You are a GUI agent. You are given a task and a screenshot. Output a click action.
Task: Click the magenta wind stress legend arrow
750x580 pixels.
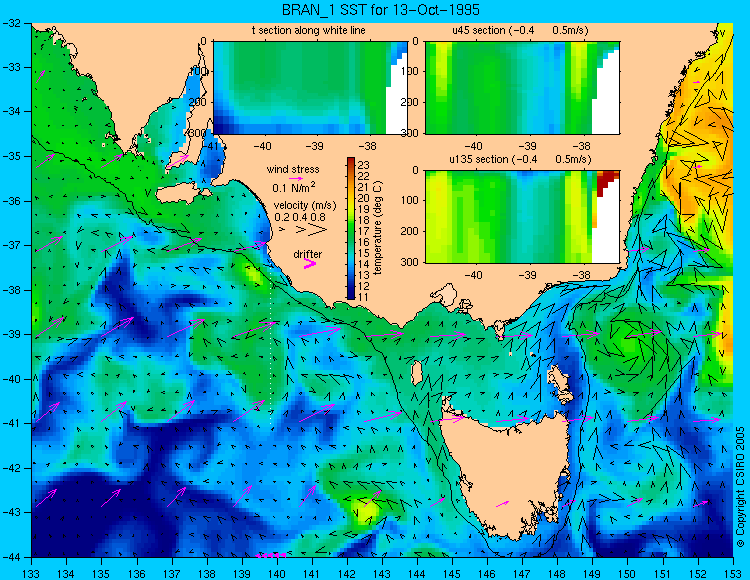click(295, 178)
